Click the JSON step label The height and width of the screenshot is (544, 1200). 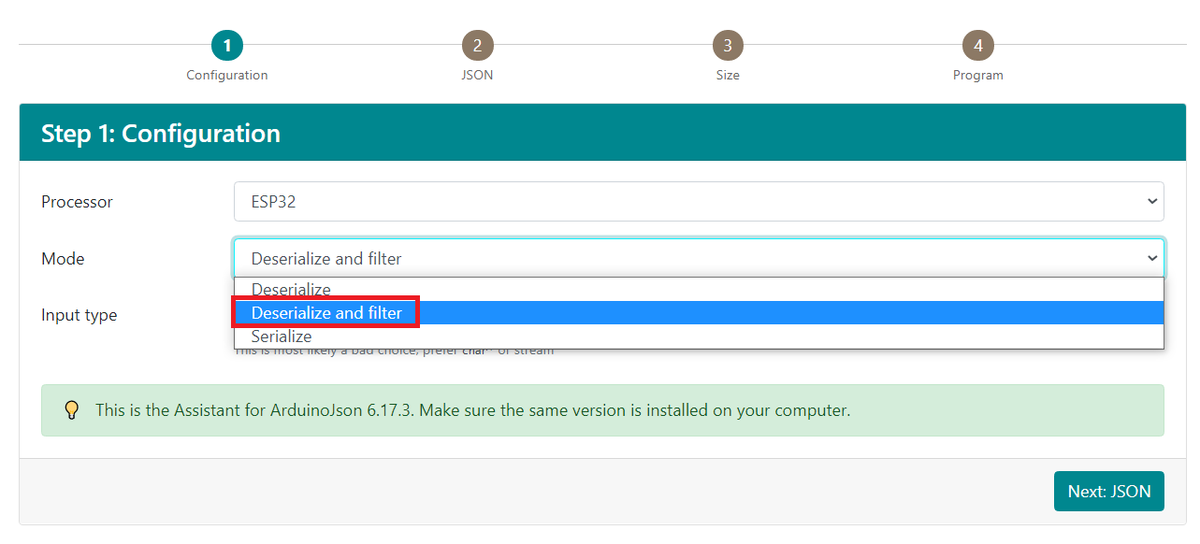click(477, 75)
